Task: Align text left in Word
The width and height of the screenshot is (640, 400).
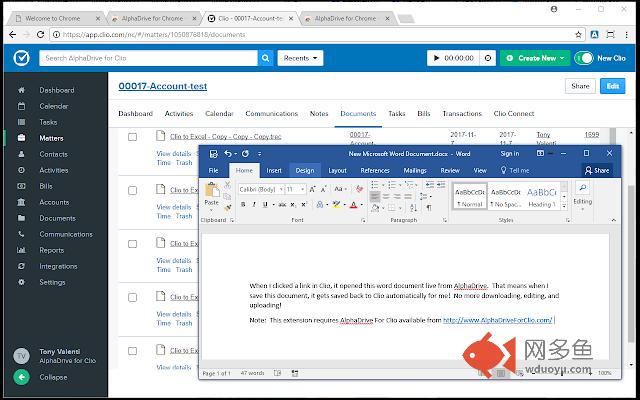Action: pos(374,197)
